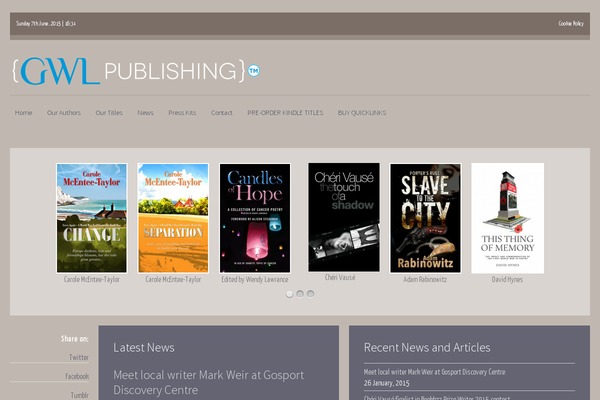The width and height of the screenshot is (600, 400).
Task: Share on Tumblr link
Action: [x=79, y=395]
